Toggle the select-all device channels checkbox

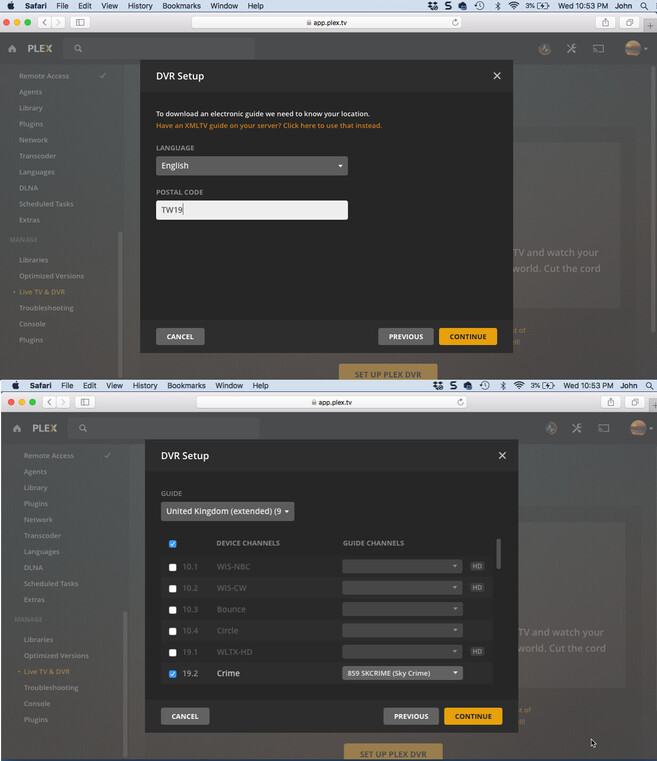pos(172,544)
